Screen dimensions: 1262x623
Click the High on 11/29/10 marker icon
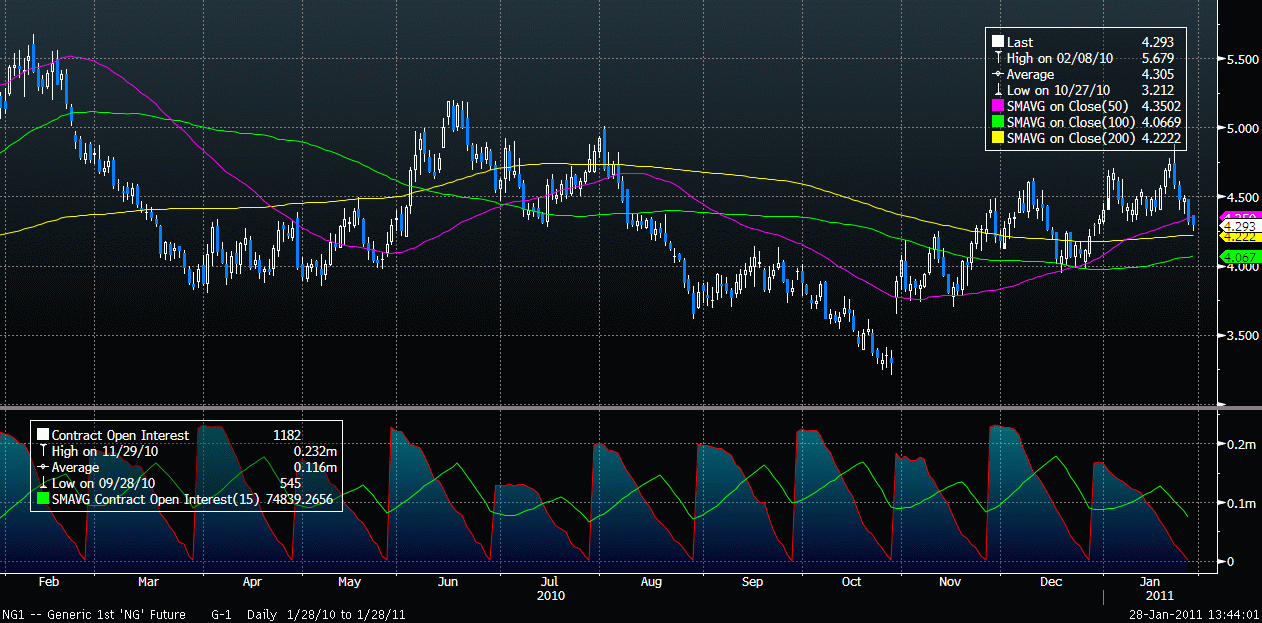tap(42, 451)
